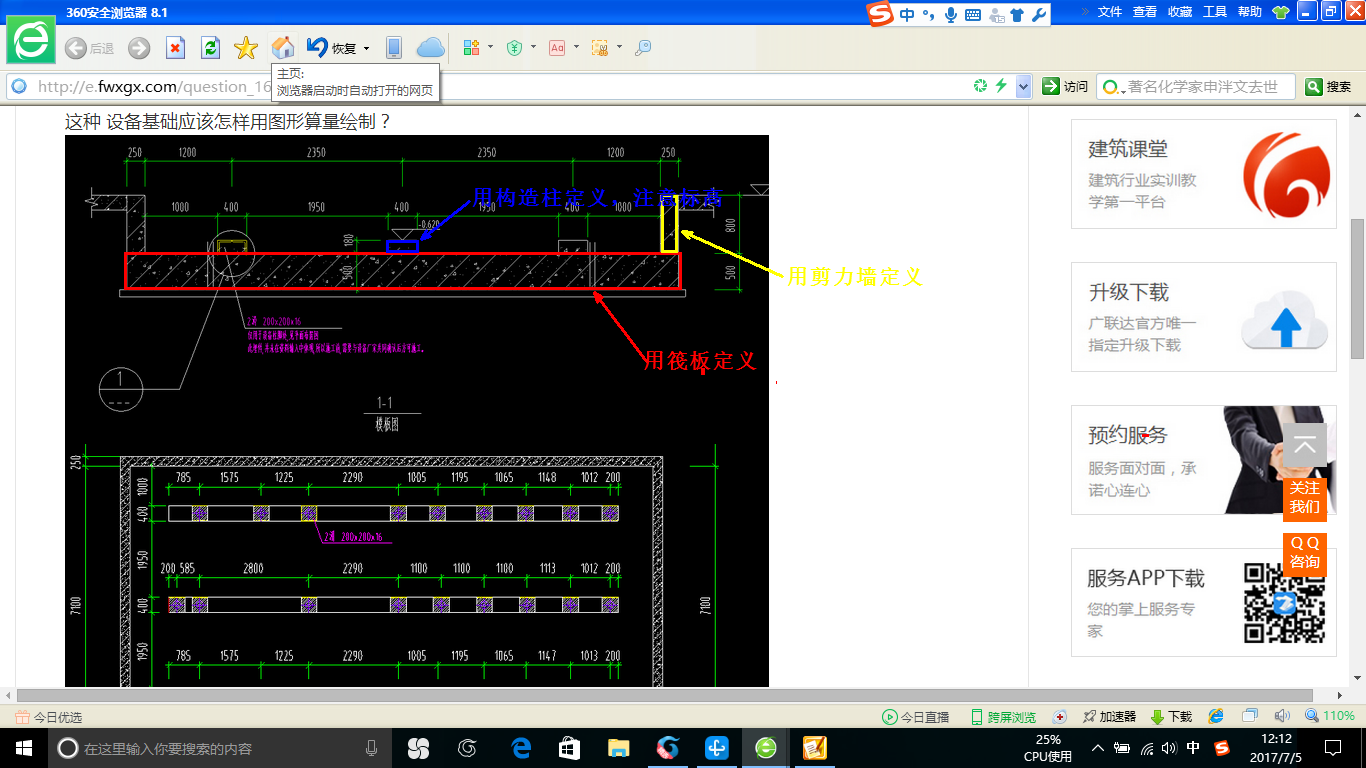Refresh the page with the green arrows icon
The height and width of the screenshot is (768, 1366).
click(x=210, y=48)
